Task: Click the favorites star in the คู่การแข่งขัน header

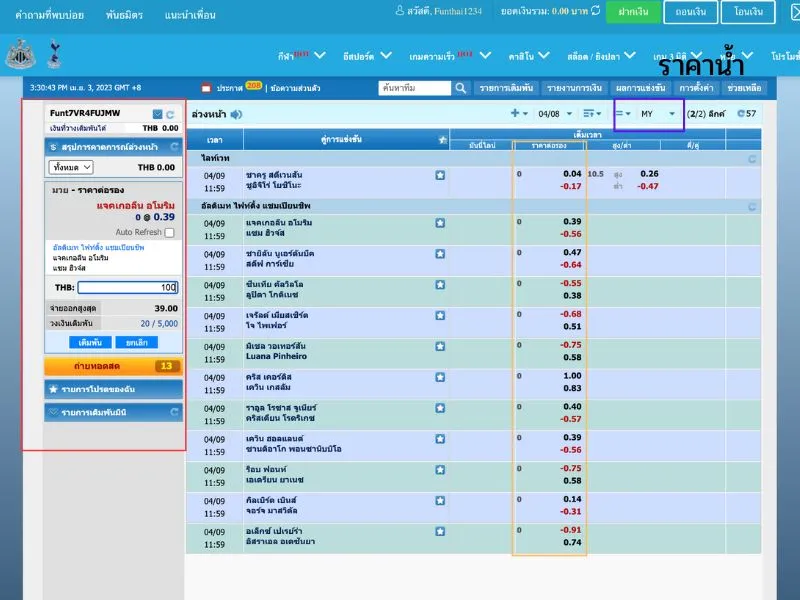Action: pos(443,139)
